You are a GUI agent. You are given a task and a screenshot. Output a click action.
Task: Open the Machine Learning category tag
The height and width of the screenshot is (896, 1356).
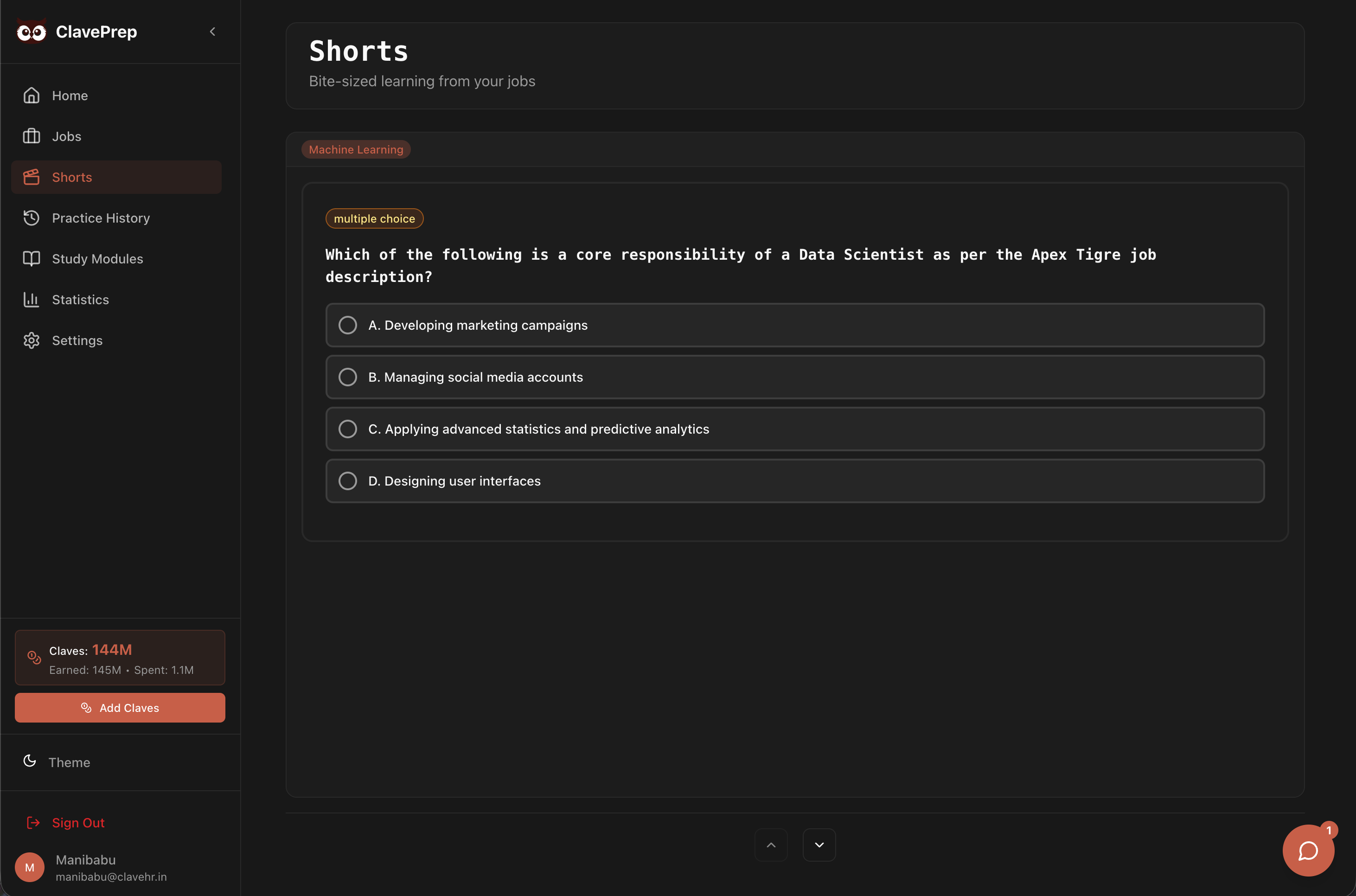tap(355, 149)
